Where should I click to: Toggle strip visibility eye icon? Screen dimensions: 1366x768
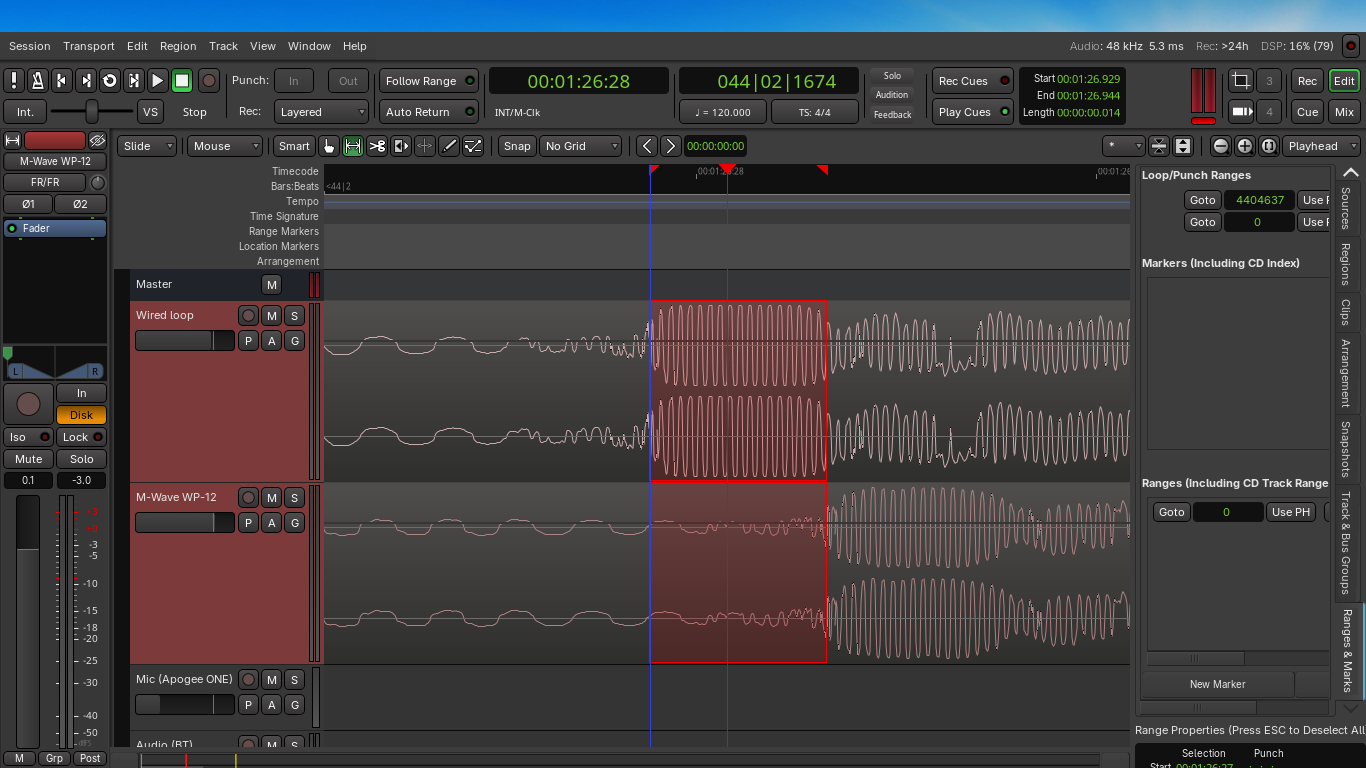click(97, 141)
